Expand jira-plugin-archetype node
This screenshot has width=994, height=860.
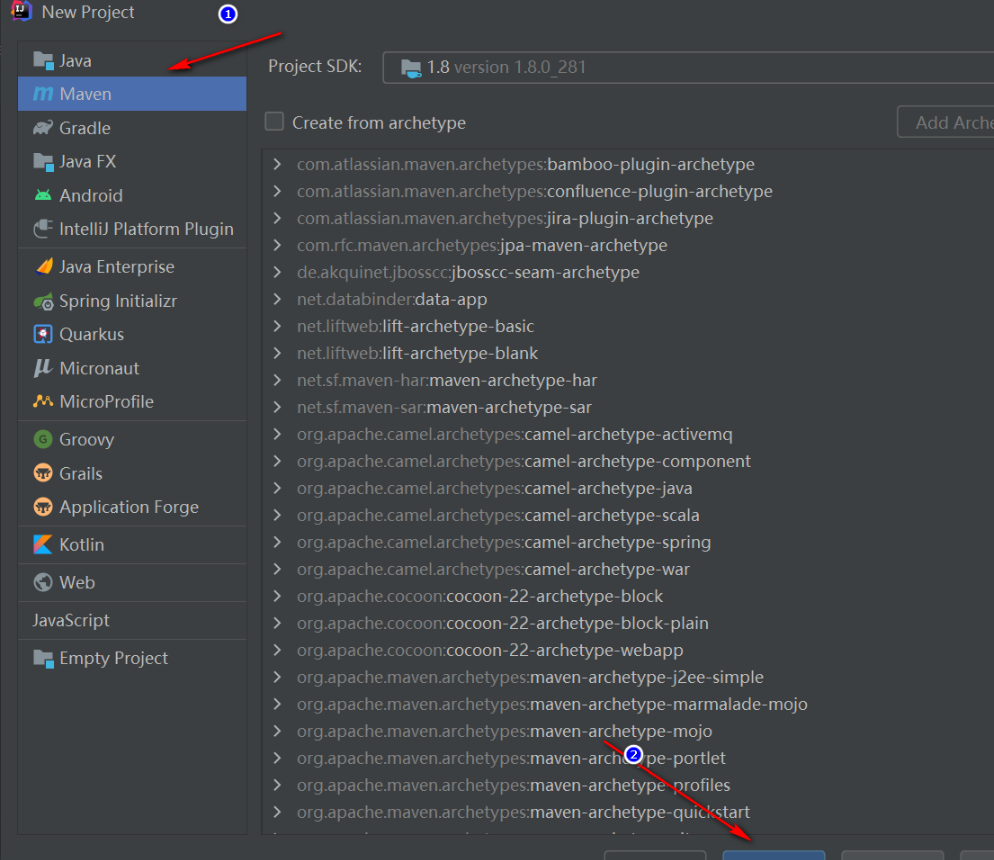click(277, 218)
